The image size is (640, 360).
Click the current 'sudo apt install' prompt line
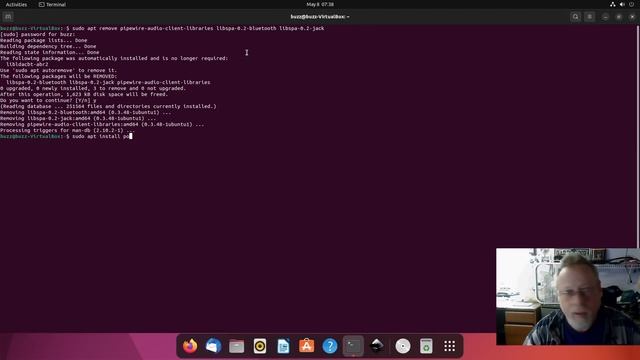(66, 136)
